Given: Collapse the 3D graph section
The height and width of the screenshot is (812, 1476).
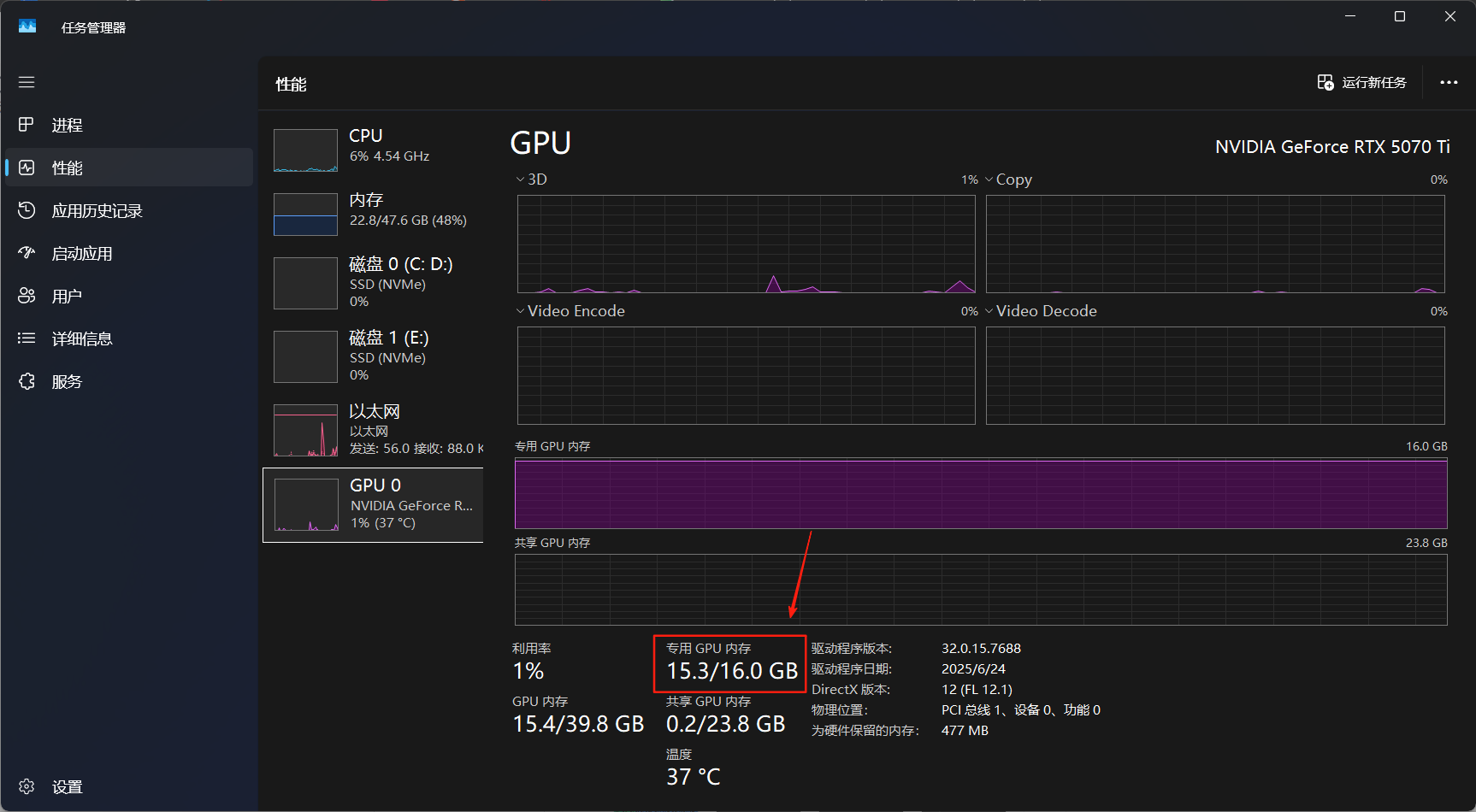Looking at the screenshot, I should tap(520, 179).
